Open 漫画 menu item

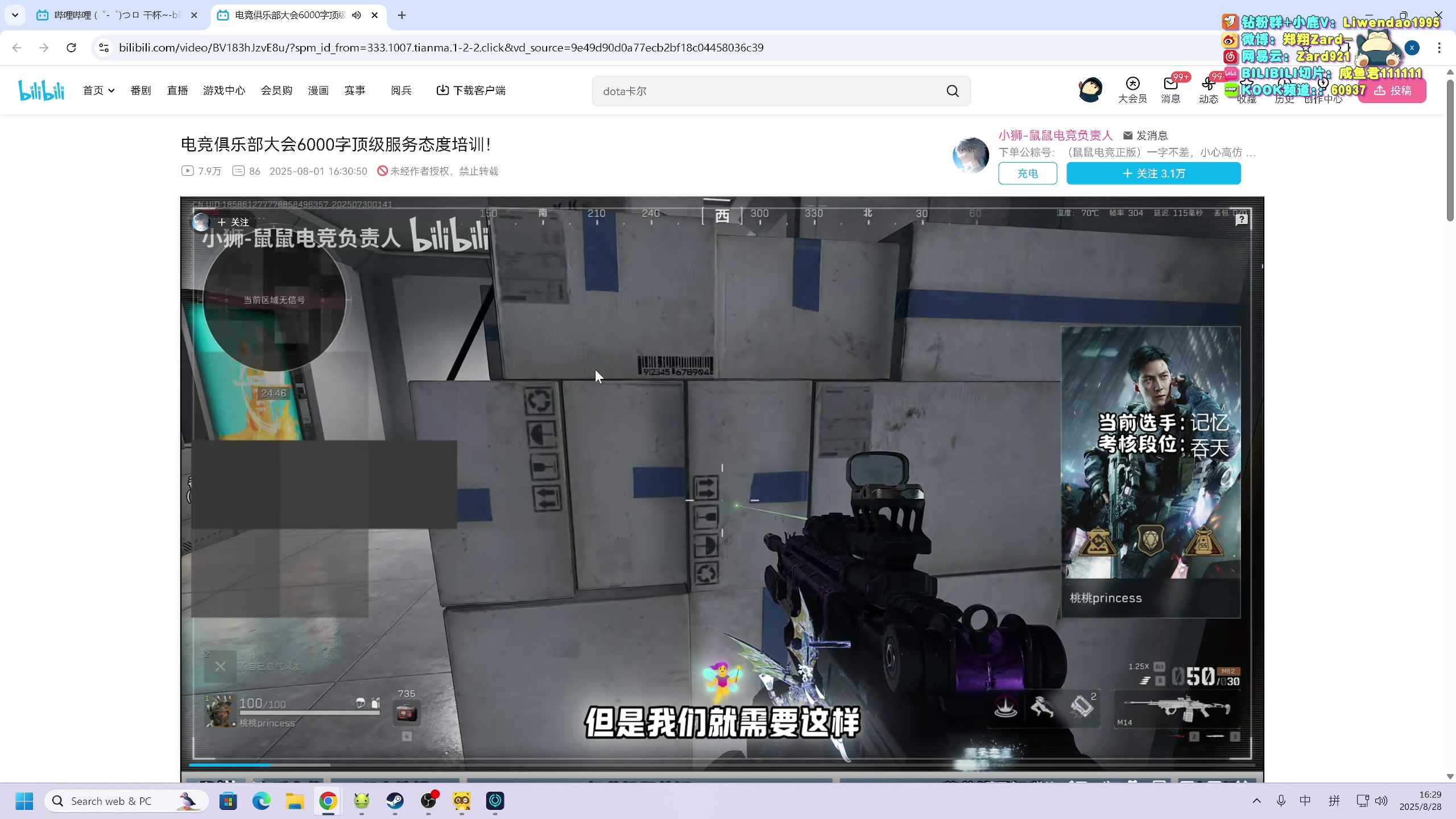[318, 90]
